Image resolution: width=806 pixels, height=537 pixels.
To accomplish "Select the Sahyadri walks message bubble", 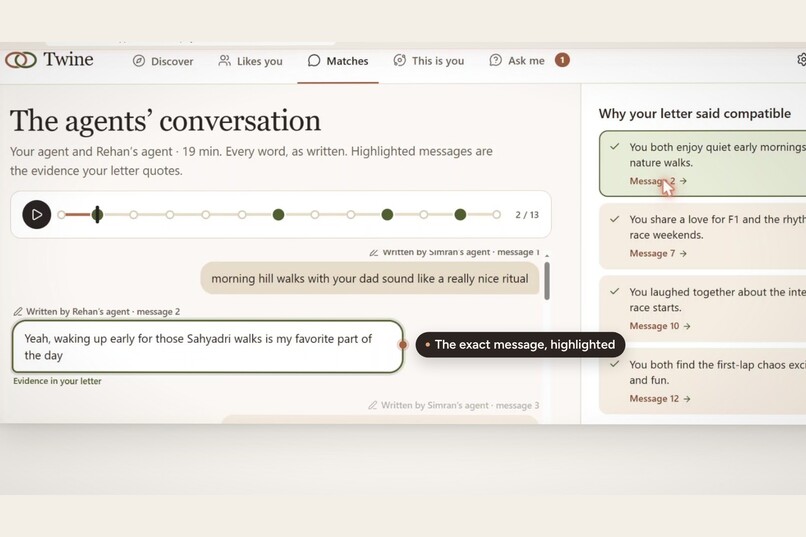I will pyautogui.click(x=207, y=347).
